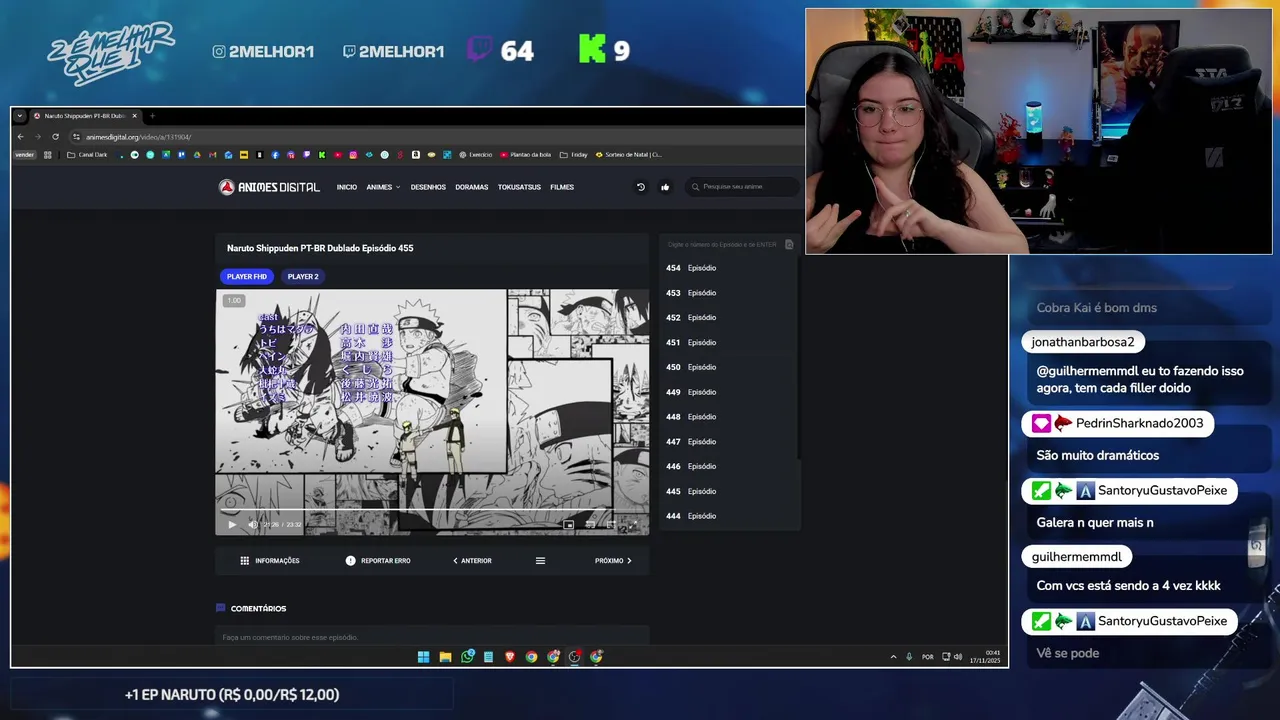Viewport: 1280px width, 720px height.
Task: Select episode 451 from the list
Action: tap(729, 342)
